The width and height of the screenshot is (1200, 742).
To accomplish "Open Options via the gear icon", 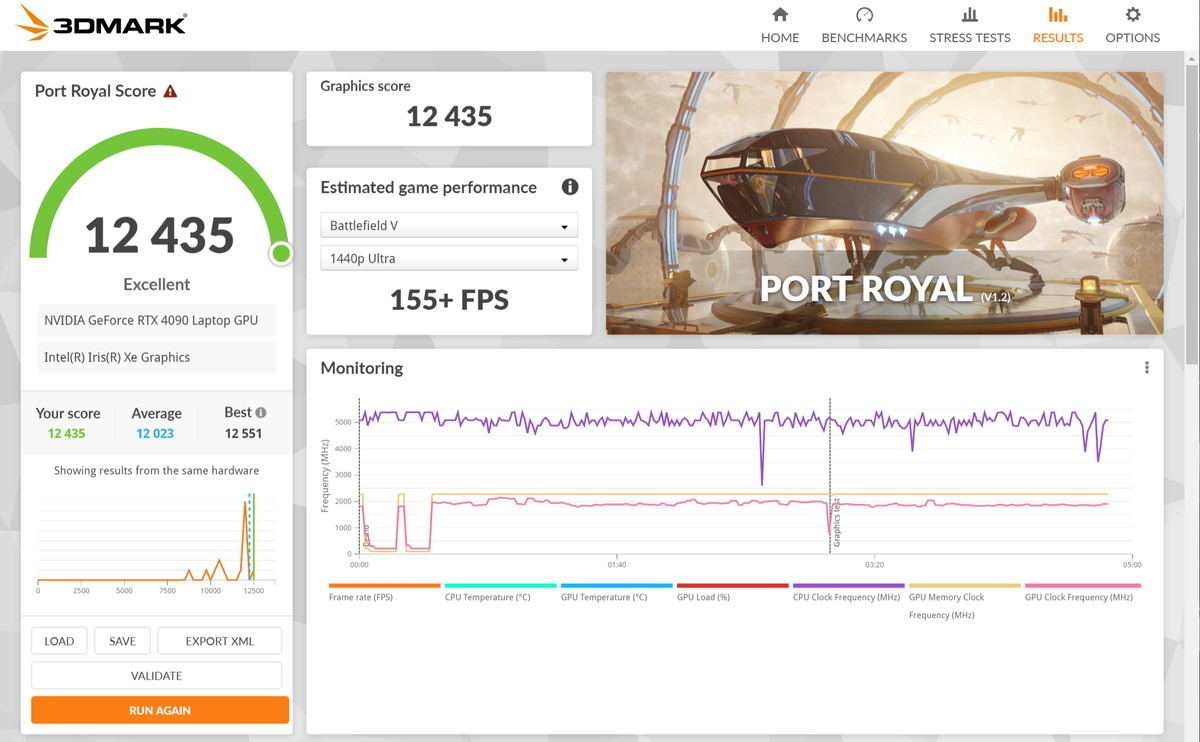I will 1132,15.
